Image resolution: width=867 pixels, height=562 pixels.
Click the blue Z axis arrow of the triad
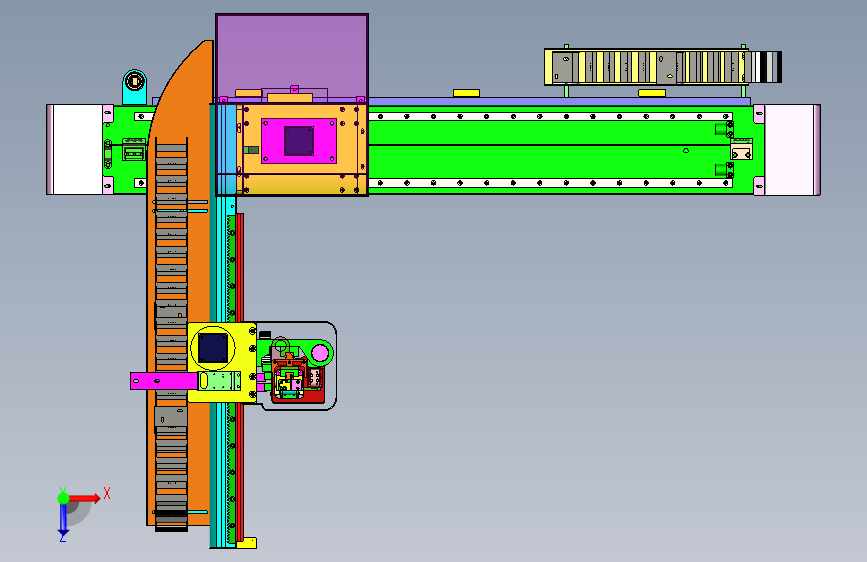coord(63,520)
